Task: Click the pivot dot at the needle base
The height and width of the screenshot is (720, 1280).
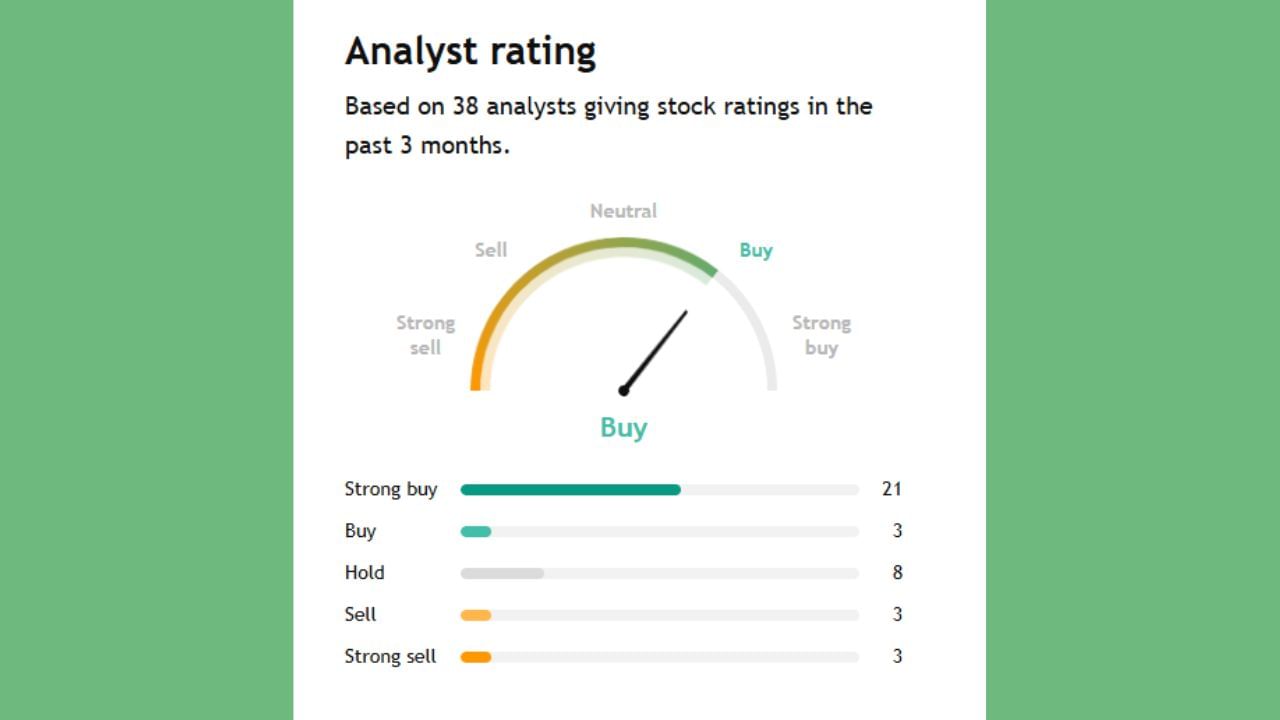Action: click(x=624, y=390)
